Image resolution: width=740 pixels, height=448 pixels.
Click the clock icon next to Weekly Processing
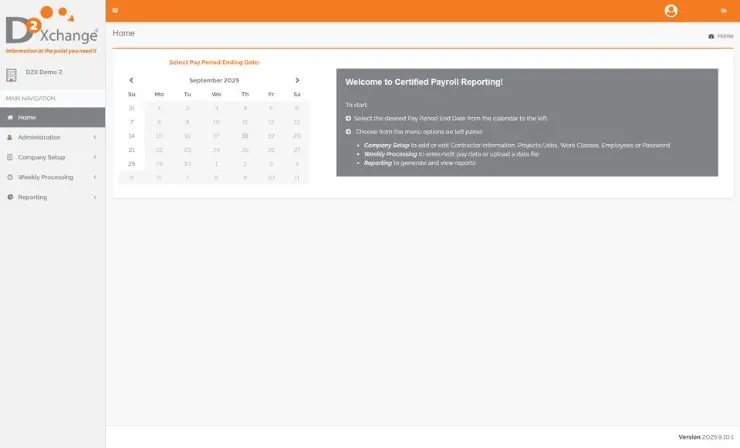coord(10,177)
